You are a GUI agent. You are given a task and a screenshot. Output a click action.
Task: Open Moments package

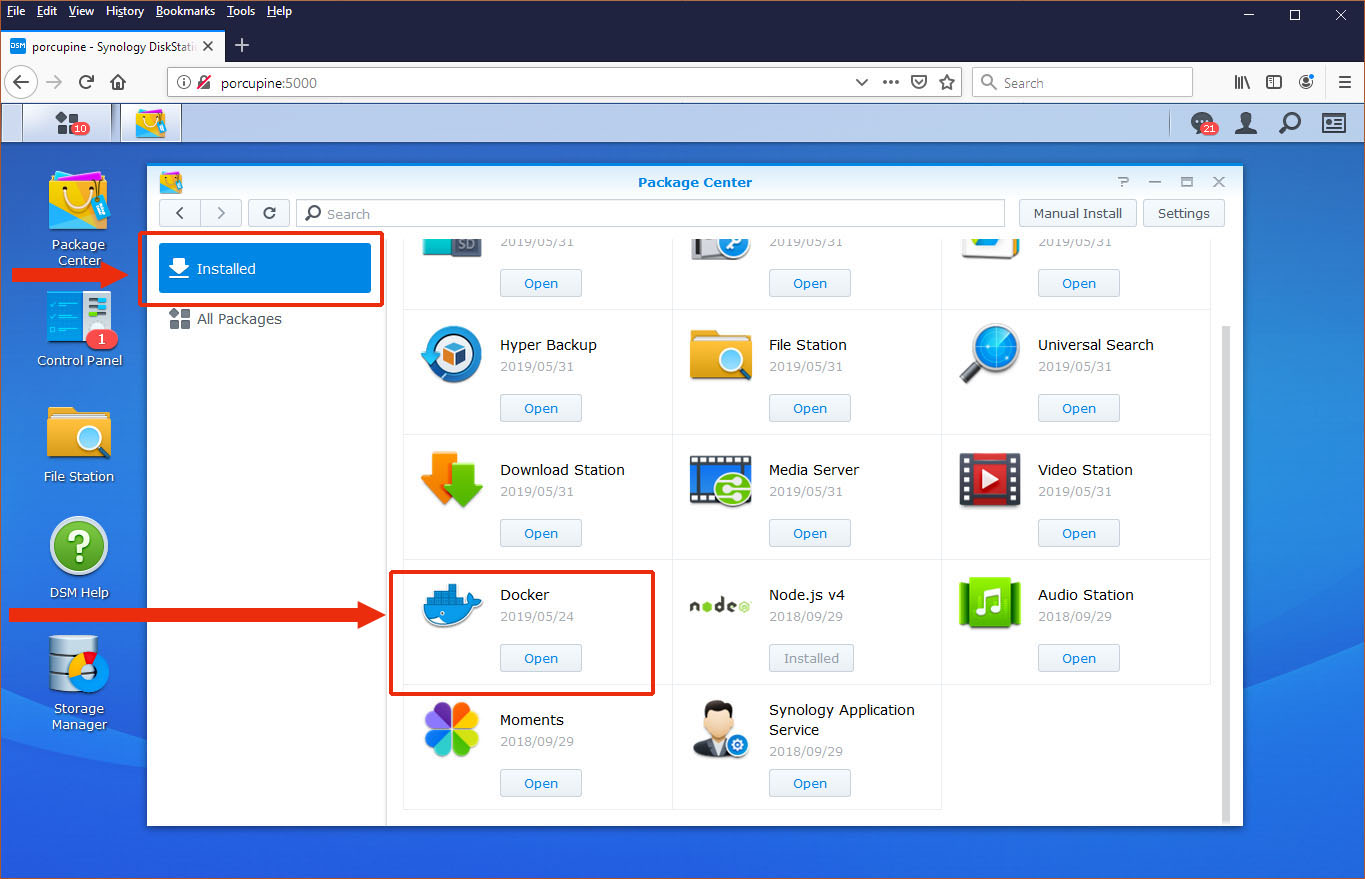click(x=541, y=783)
